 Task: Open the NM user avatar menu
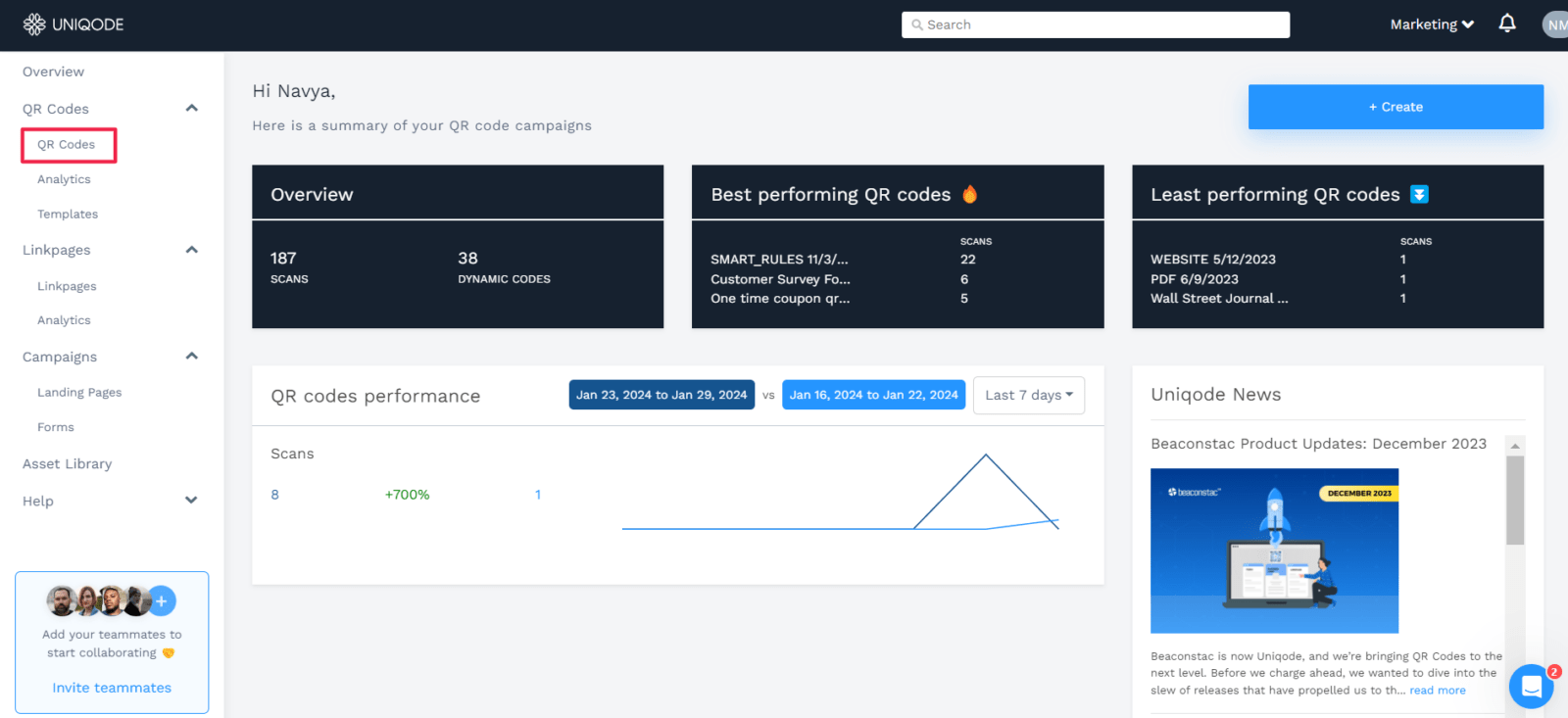1555,24
